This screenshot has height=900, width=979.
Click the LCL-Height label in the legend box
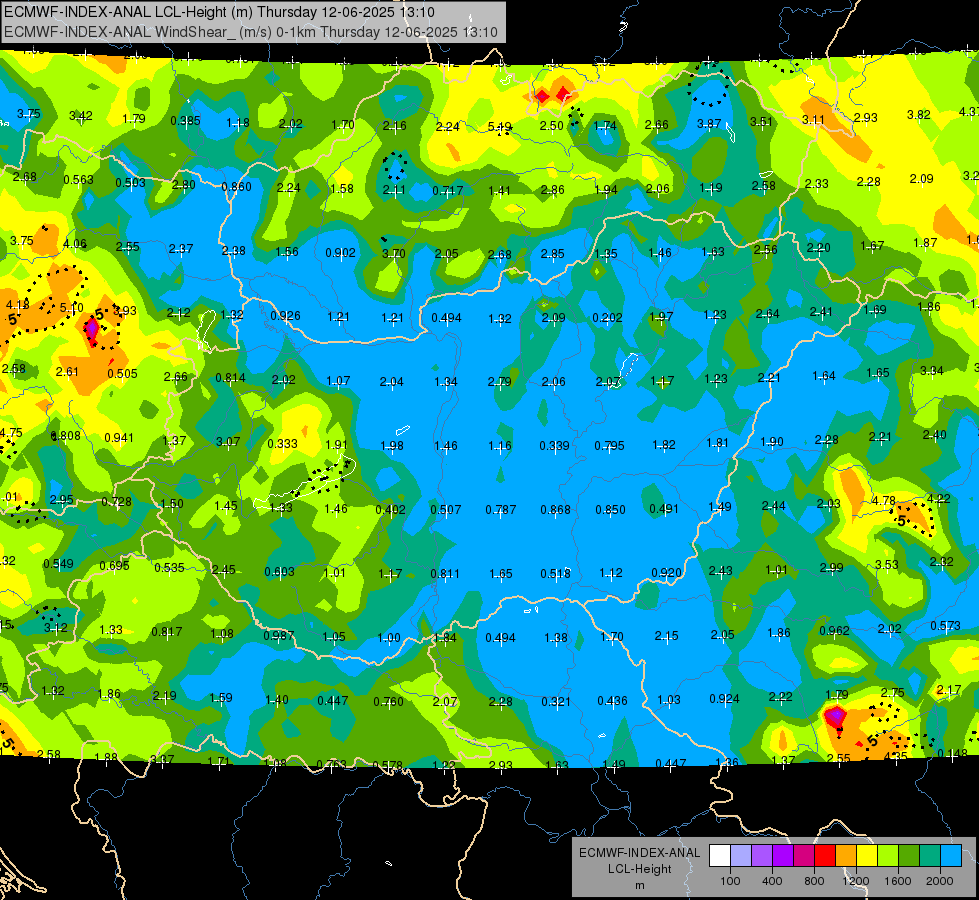coord(639,869)
